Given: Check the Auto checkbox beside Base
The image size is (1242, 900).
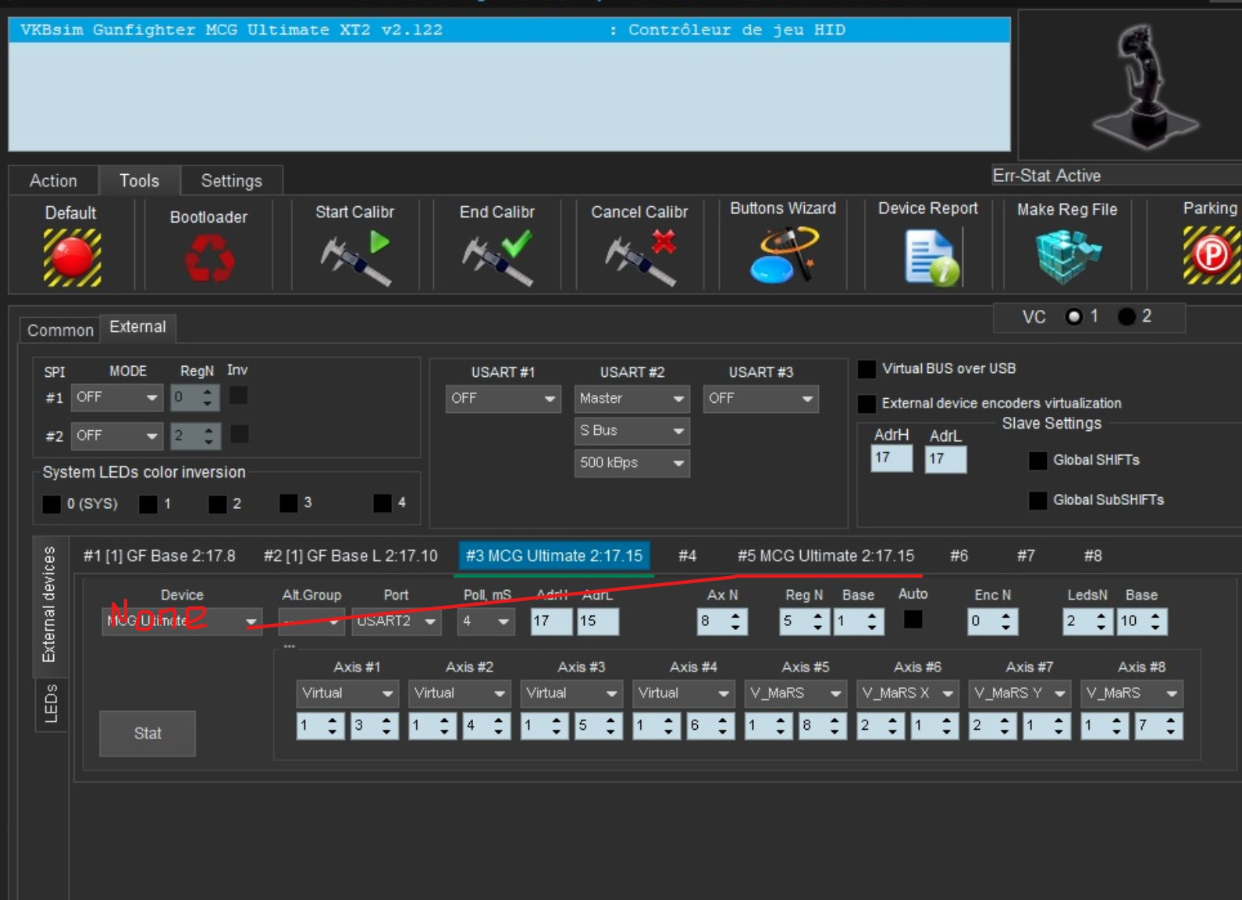Looking at the screenshot, I should coord(913,620).
